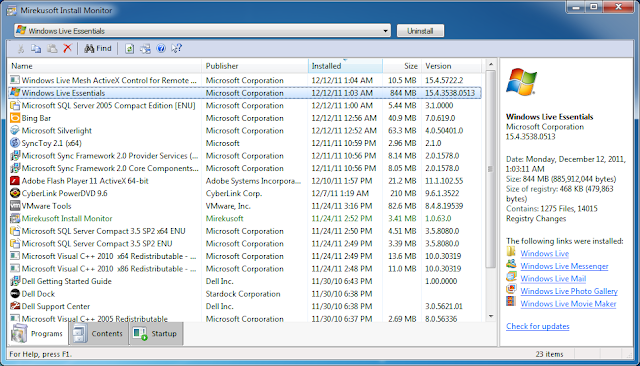Switch to the Contents tab
640x366 pixels.
pyautogui.click(x=98, y=334)
